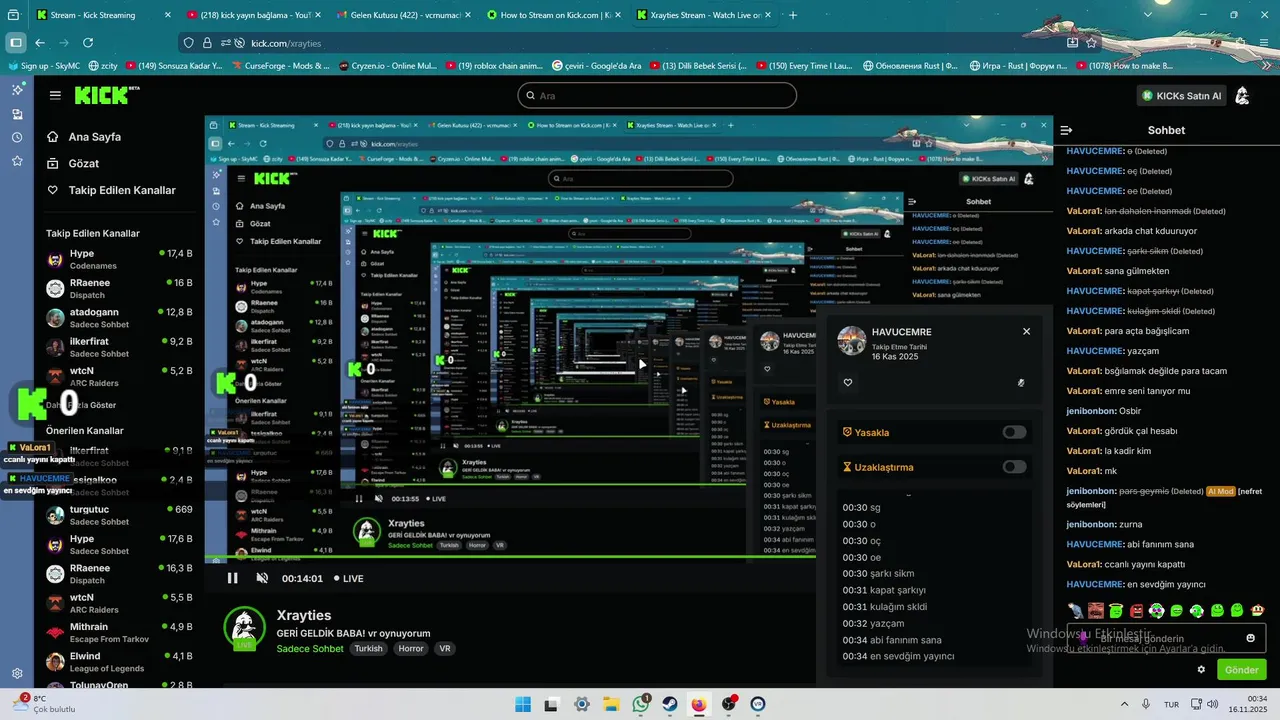
Task: Go back to previous page
Action: pos(40,43)
